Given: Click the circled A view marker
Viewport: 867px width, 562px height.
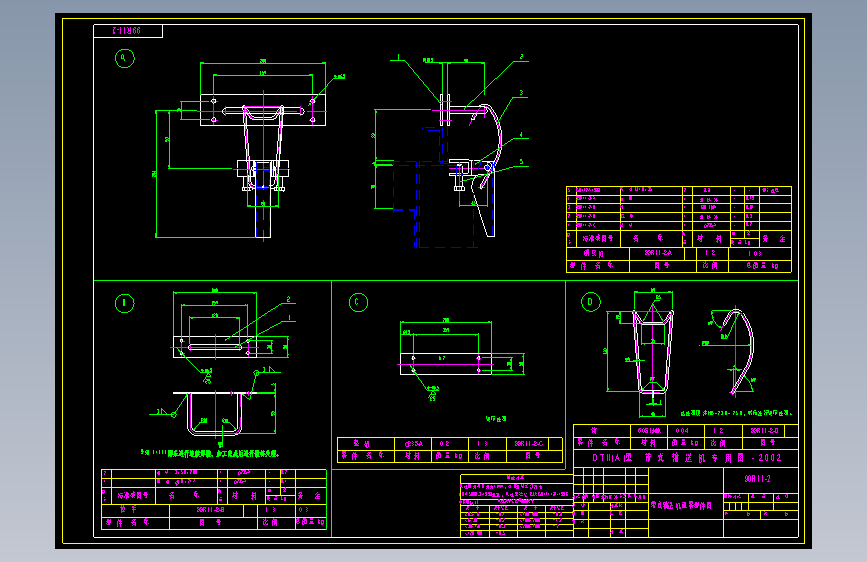Looking at the screenshot, I should click(x=124, y=58).
